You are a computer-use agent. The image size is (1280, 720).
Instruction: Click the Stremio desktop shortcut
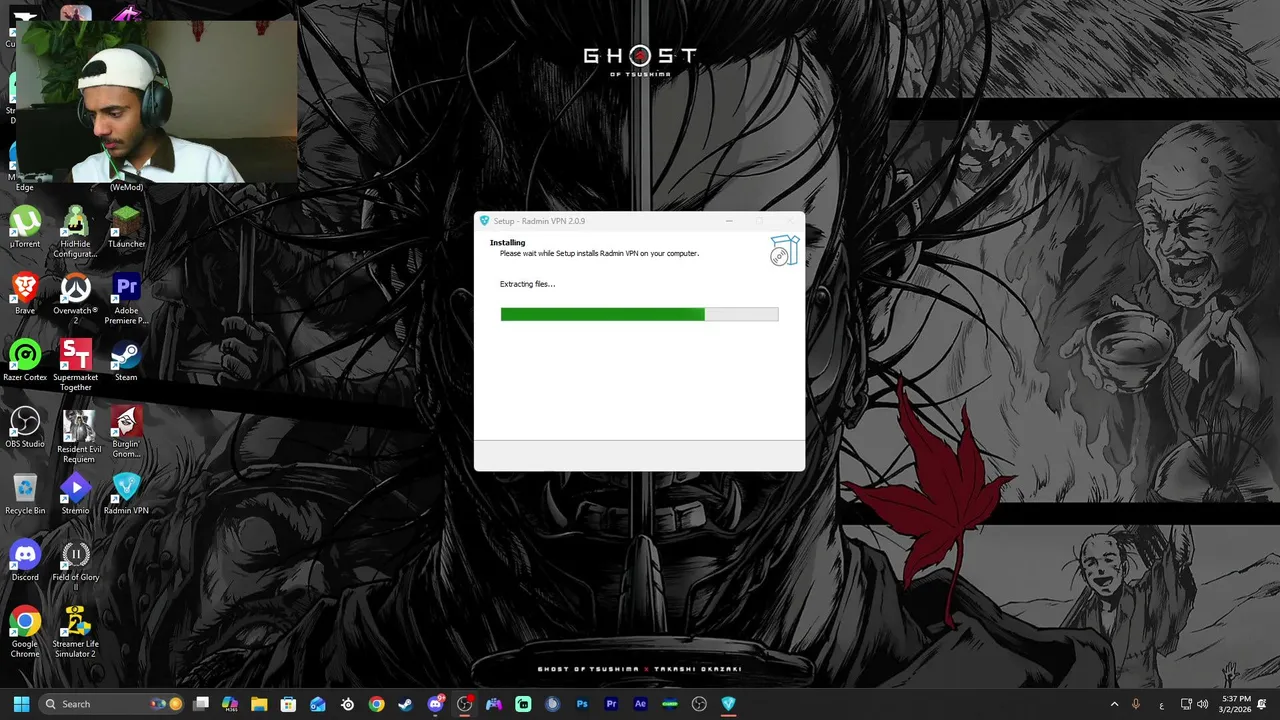[x=76, y=494]
